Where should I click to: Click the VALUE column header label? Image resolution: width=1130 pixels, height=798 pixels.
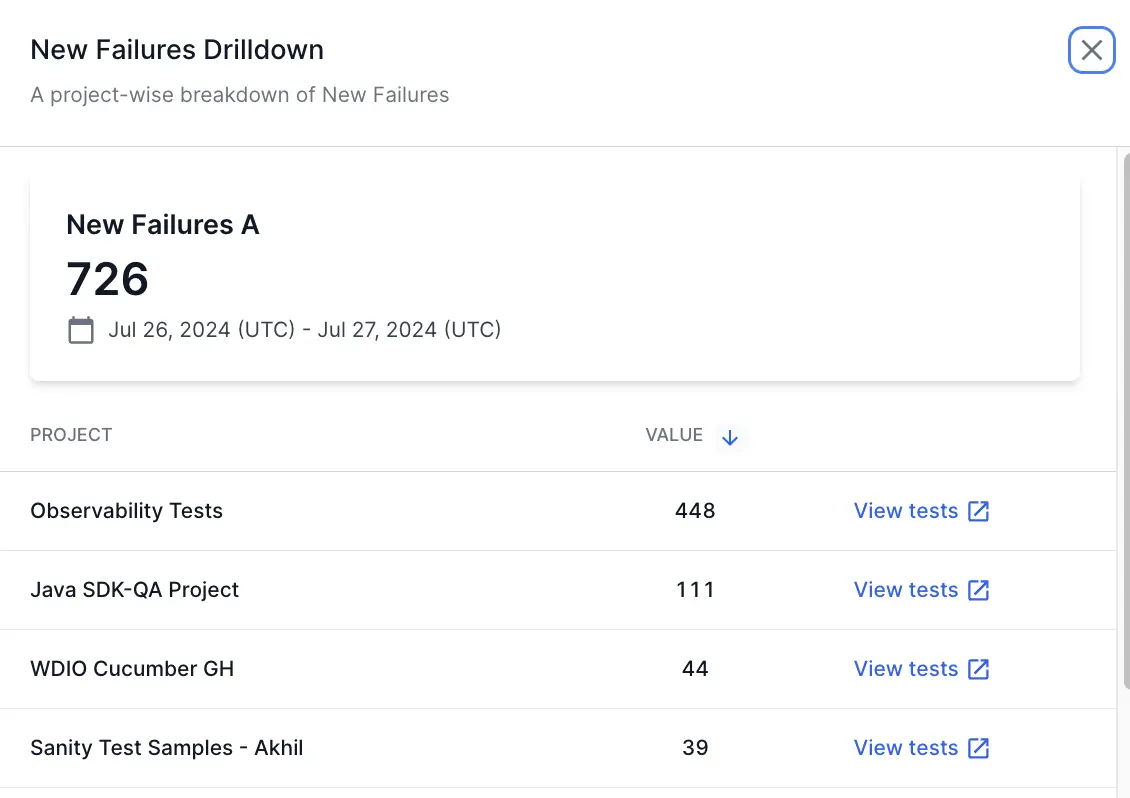tap(674, 435)
